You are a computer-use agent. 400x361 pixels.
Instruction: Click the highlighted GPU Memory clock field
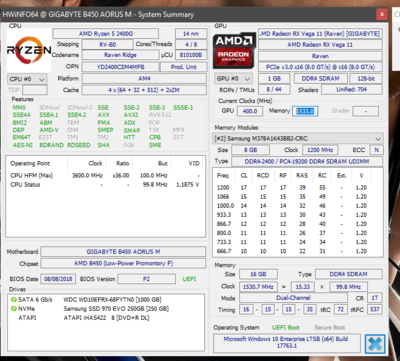[305, 111]
